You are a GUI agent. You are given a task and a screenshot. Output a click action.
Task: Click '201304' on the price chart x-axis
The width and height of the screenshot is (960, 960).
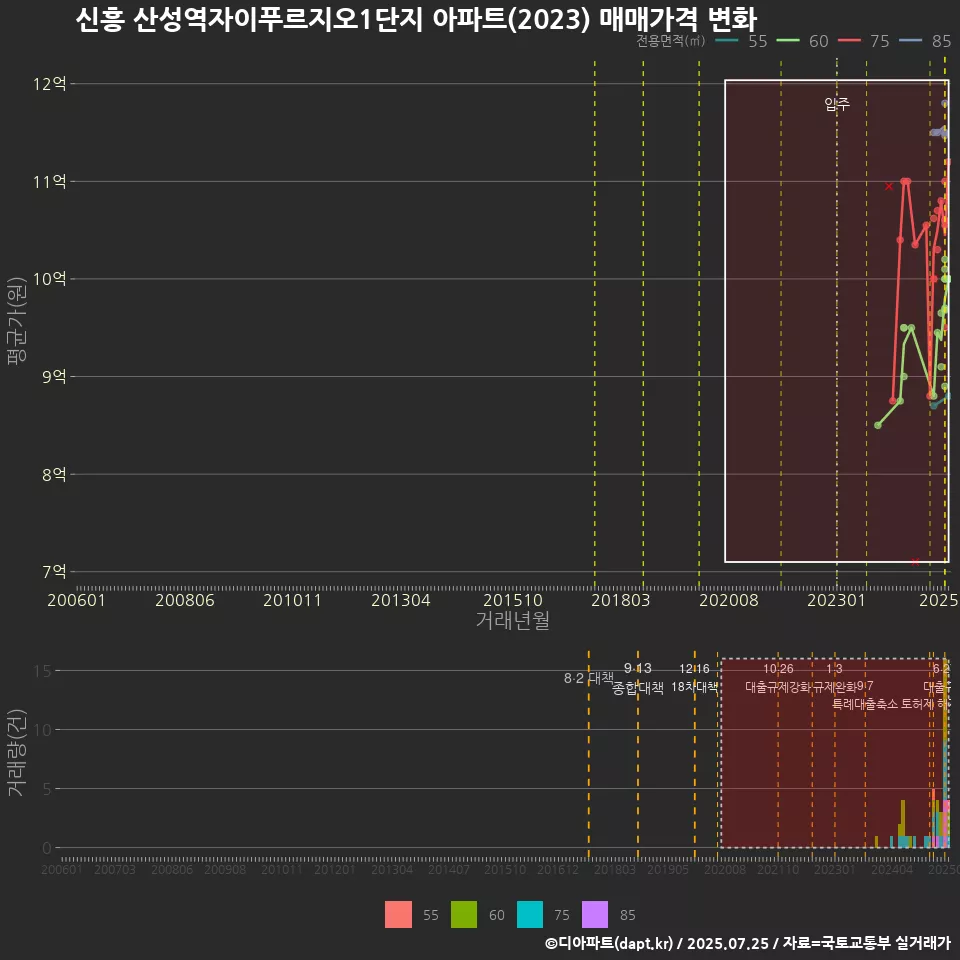401,600
